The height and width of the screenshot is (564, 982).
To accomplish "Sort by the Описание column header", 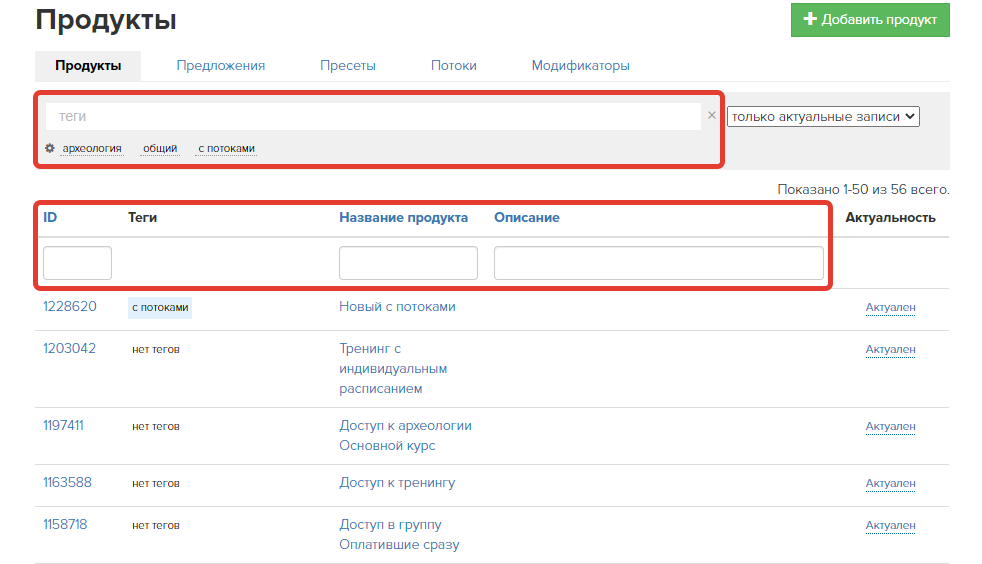I will 527,217.
